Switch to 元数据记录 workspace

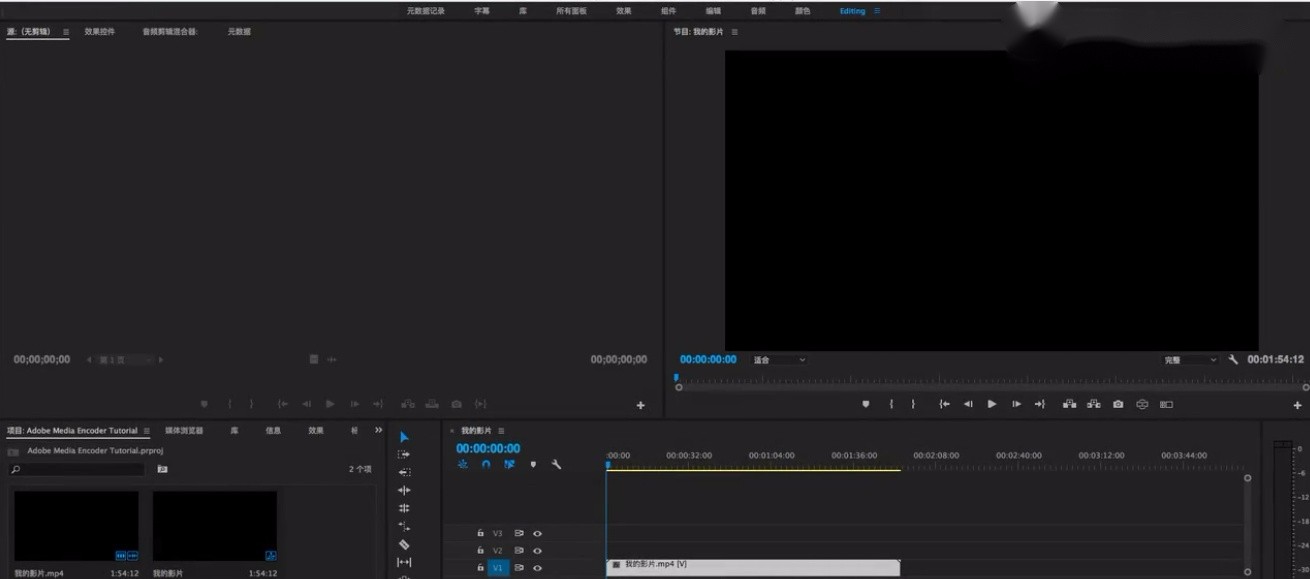pos(425,11)
